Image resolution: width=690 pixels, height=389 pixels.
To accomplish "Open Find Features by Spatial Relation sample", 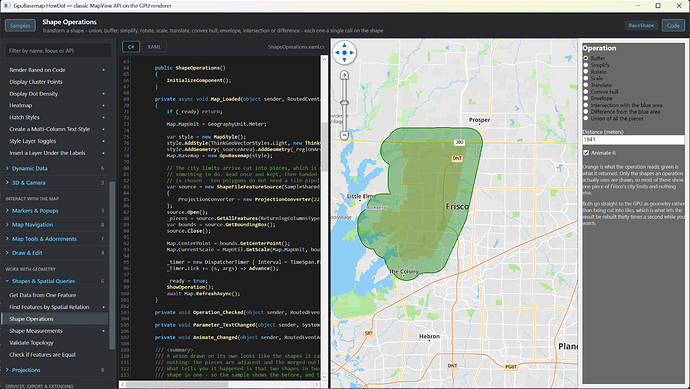I will click(55, 307).
